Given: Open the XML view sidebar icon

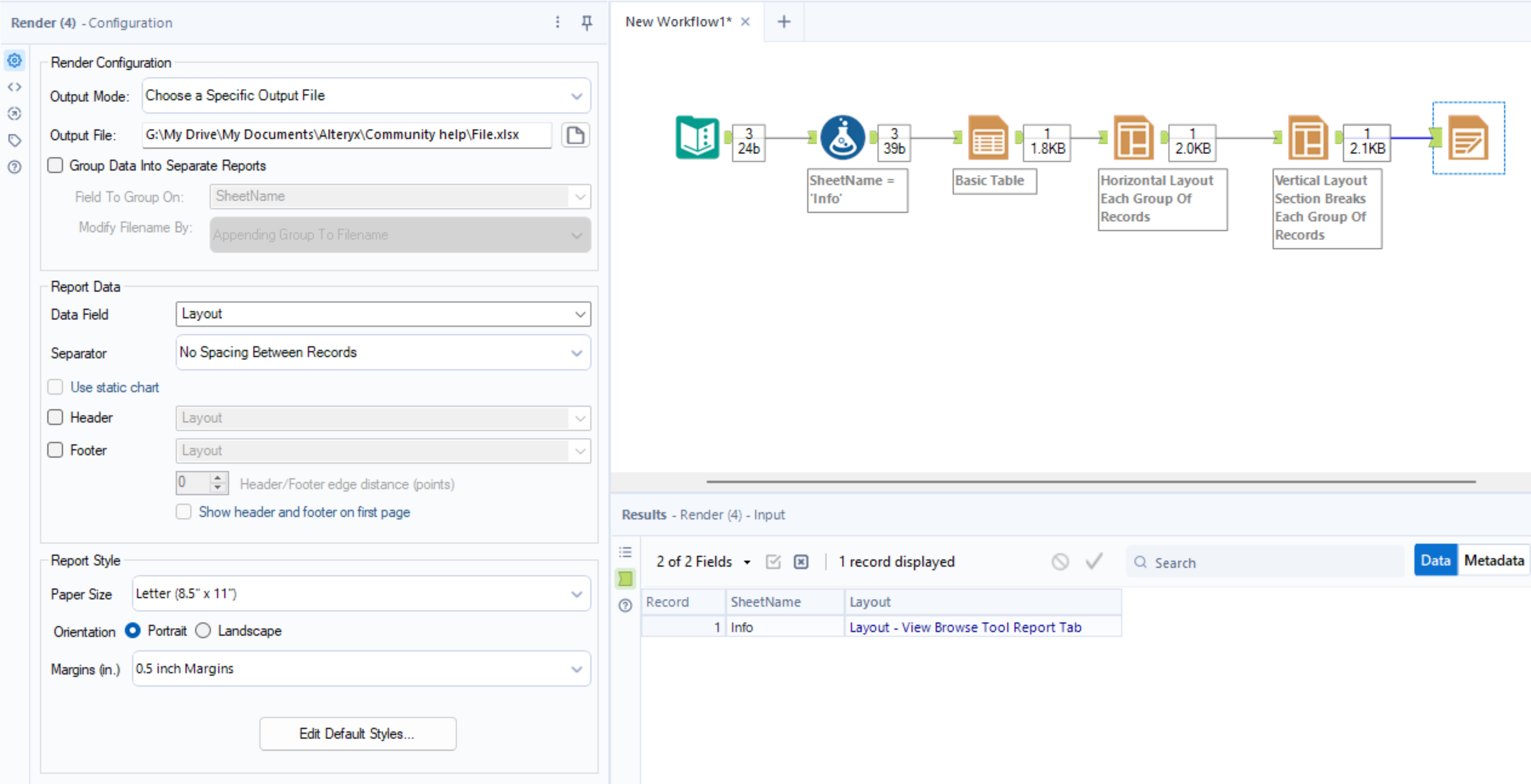Looking at the screenshot, I should point(15,87).
